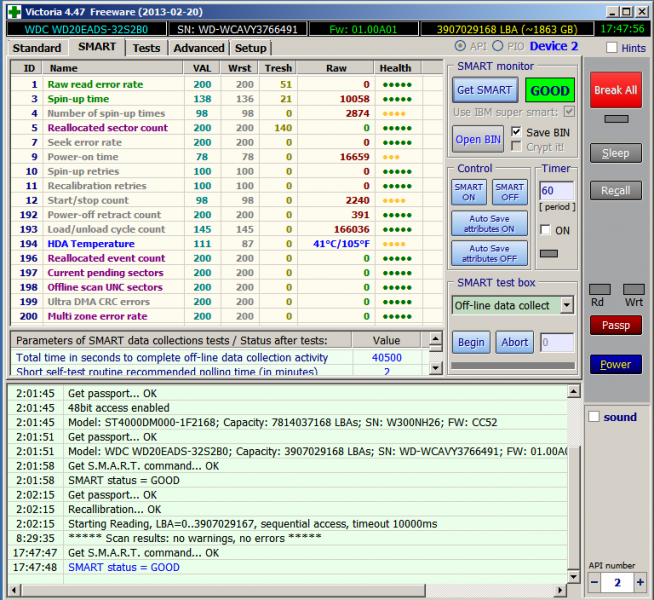654x600 pixels.
Task: Click the SMART OFF control button
Action: [x=509, y=193]
